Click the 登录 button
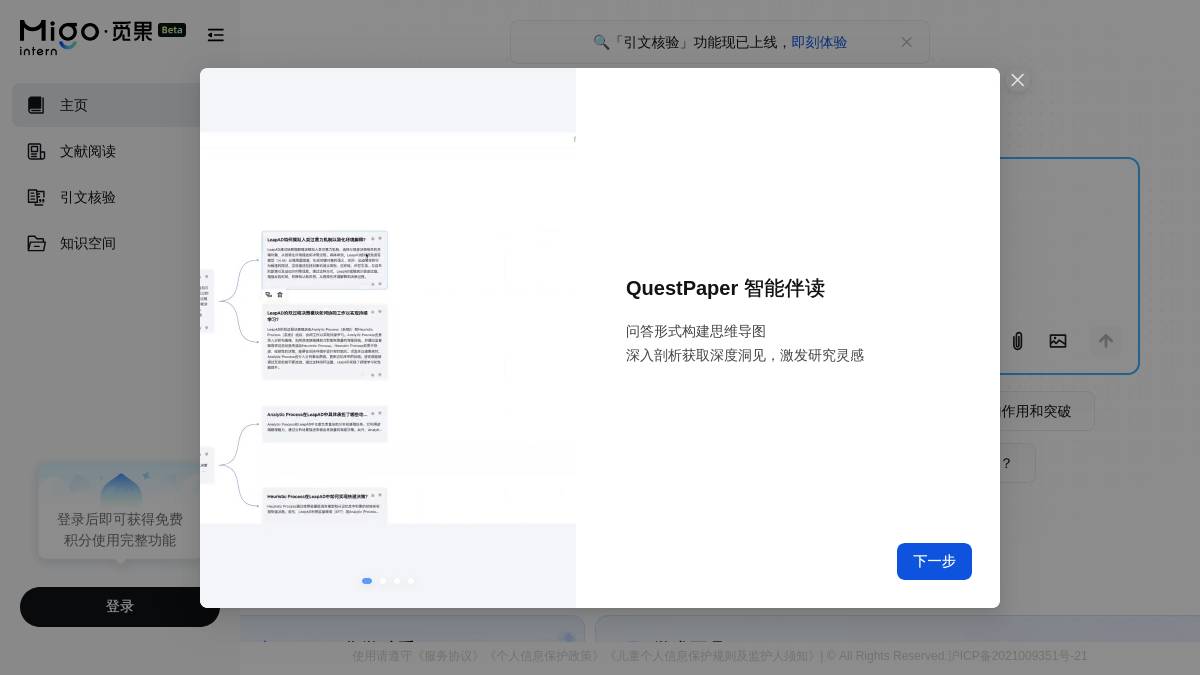The image size is (1200, 675). pyautogui.click(x=120, y=607)
